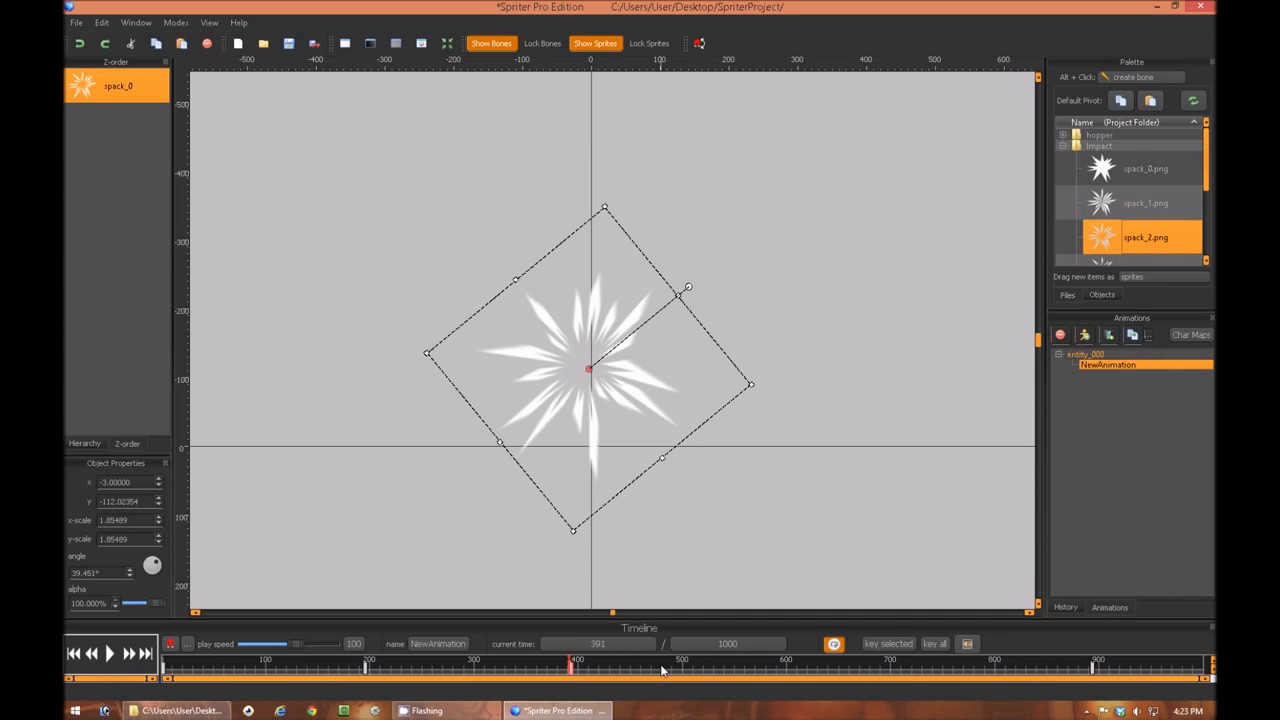Refresh the palette with the green arrows icon

(x=1193, y=100)
